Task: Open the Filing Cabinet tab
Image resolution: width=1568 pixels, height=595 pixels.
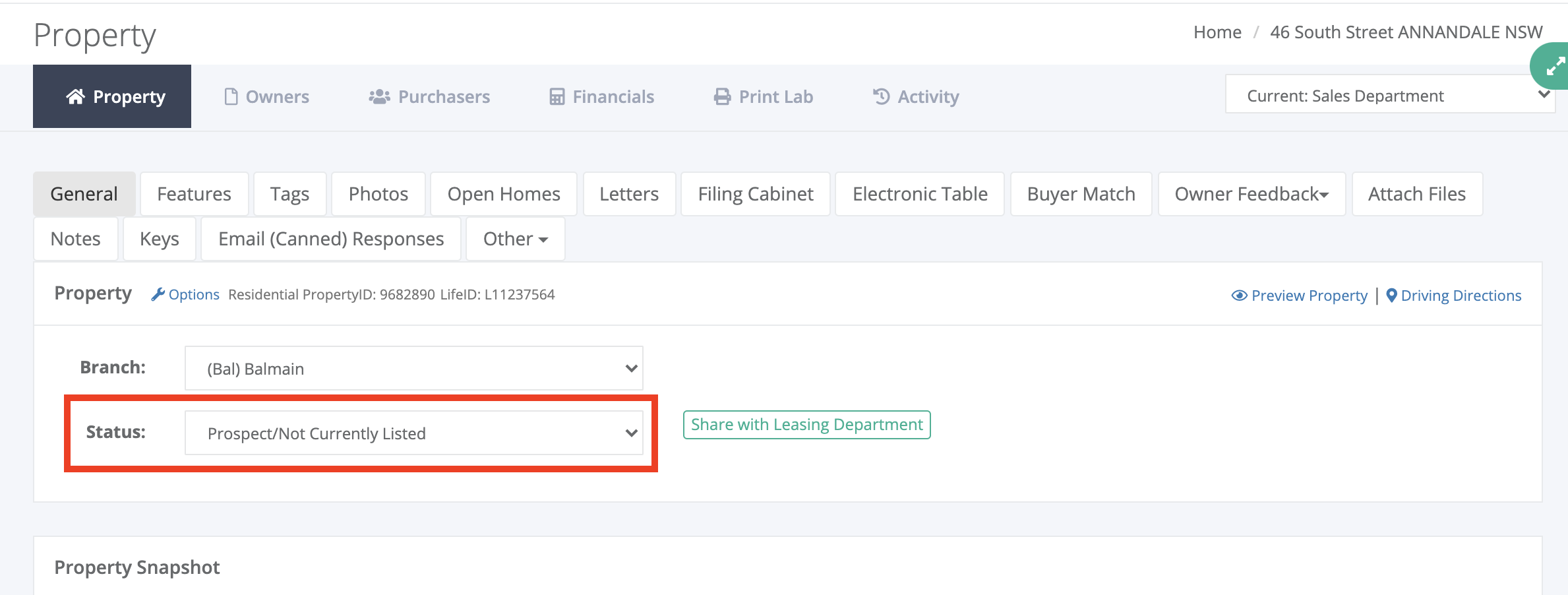Action: [x=756, y=194]
